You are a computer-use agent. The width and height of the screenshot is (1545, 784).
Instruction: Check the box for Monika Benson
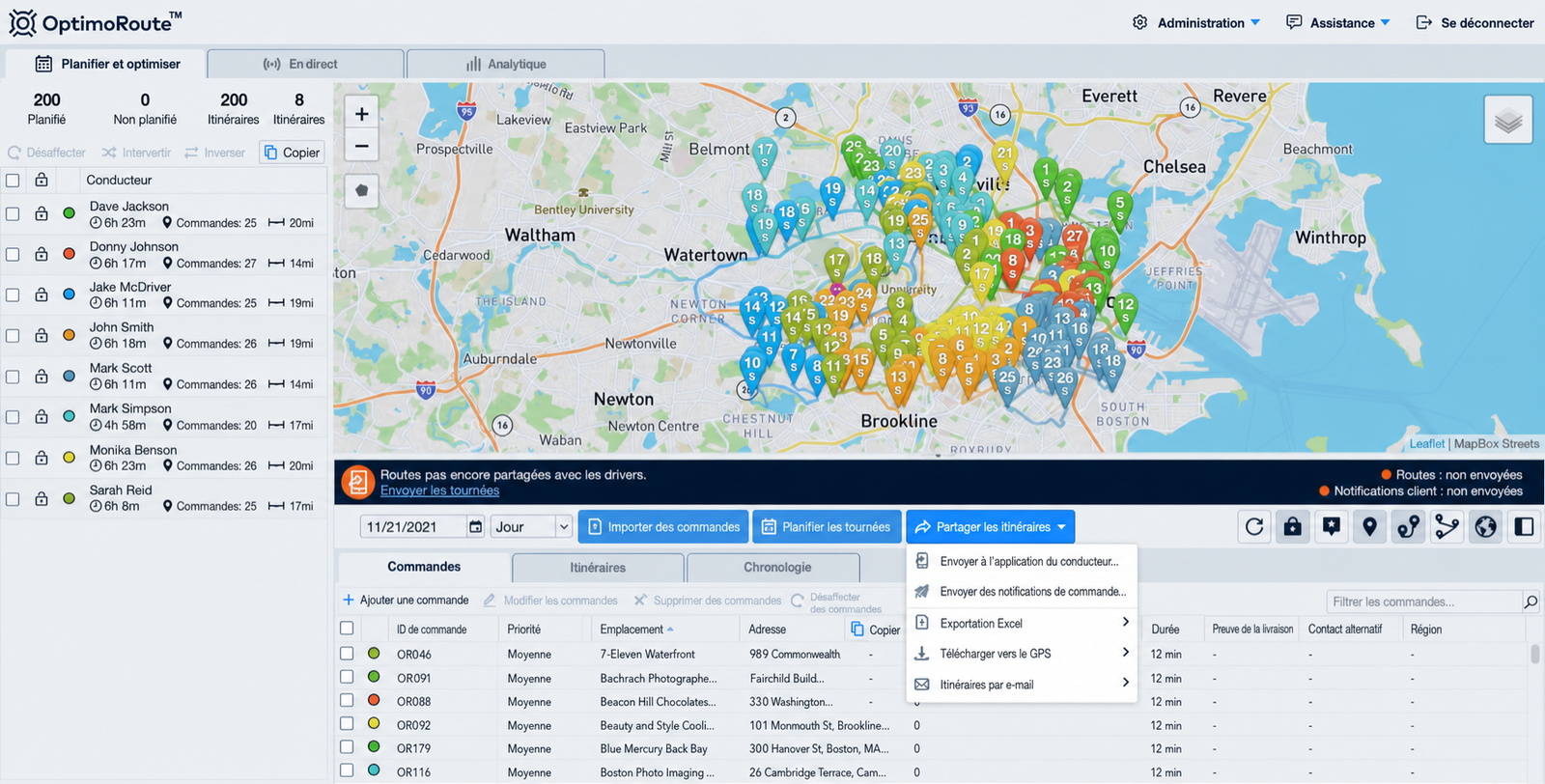click(x=13, y=458)
